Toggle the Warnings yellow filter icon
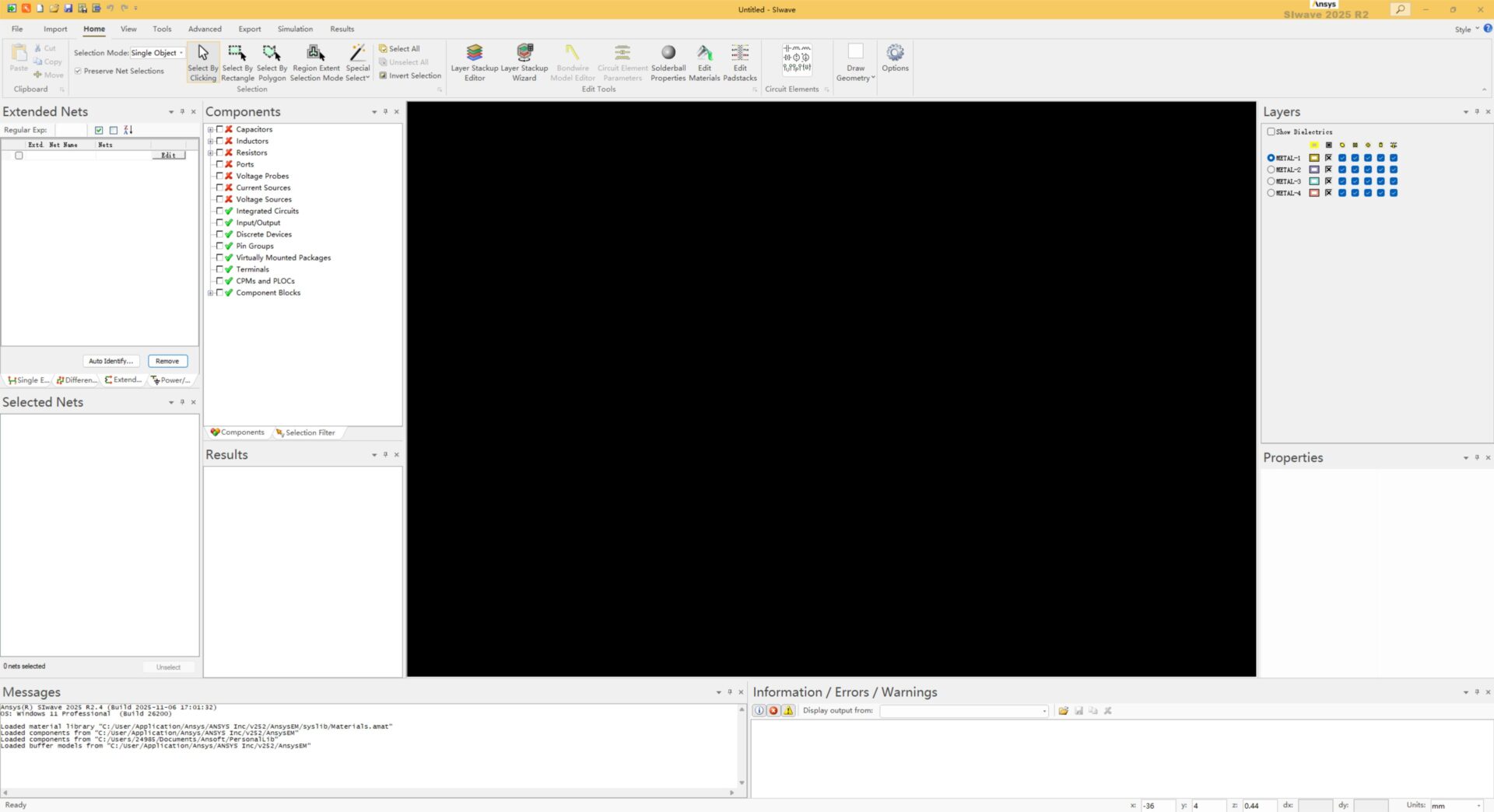The image size is (1494, 812). click(788, 710)
